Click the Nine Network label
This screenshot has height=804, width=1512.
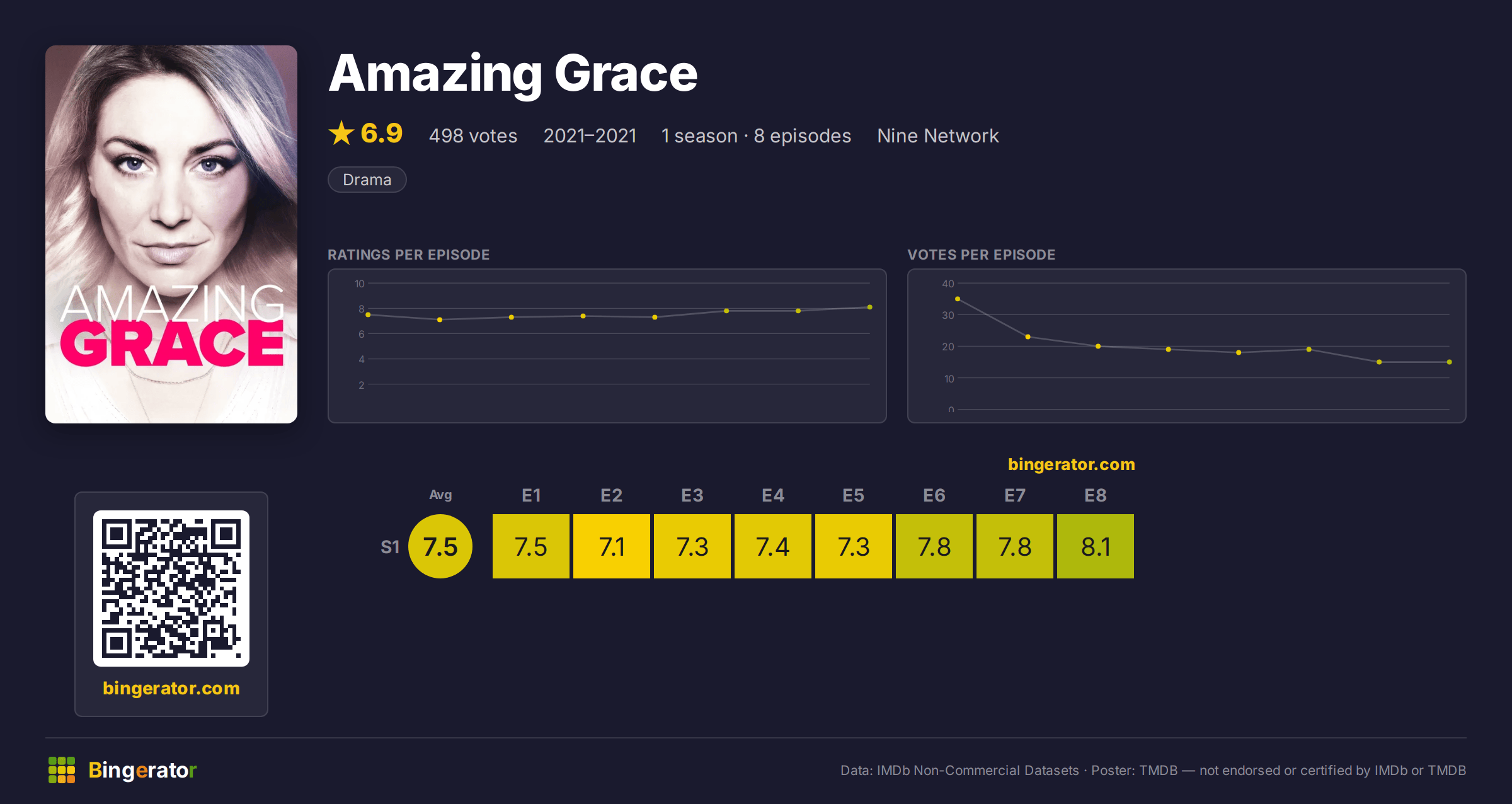point(938,135)
